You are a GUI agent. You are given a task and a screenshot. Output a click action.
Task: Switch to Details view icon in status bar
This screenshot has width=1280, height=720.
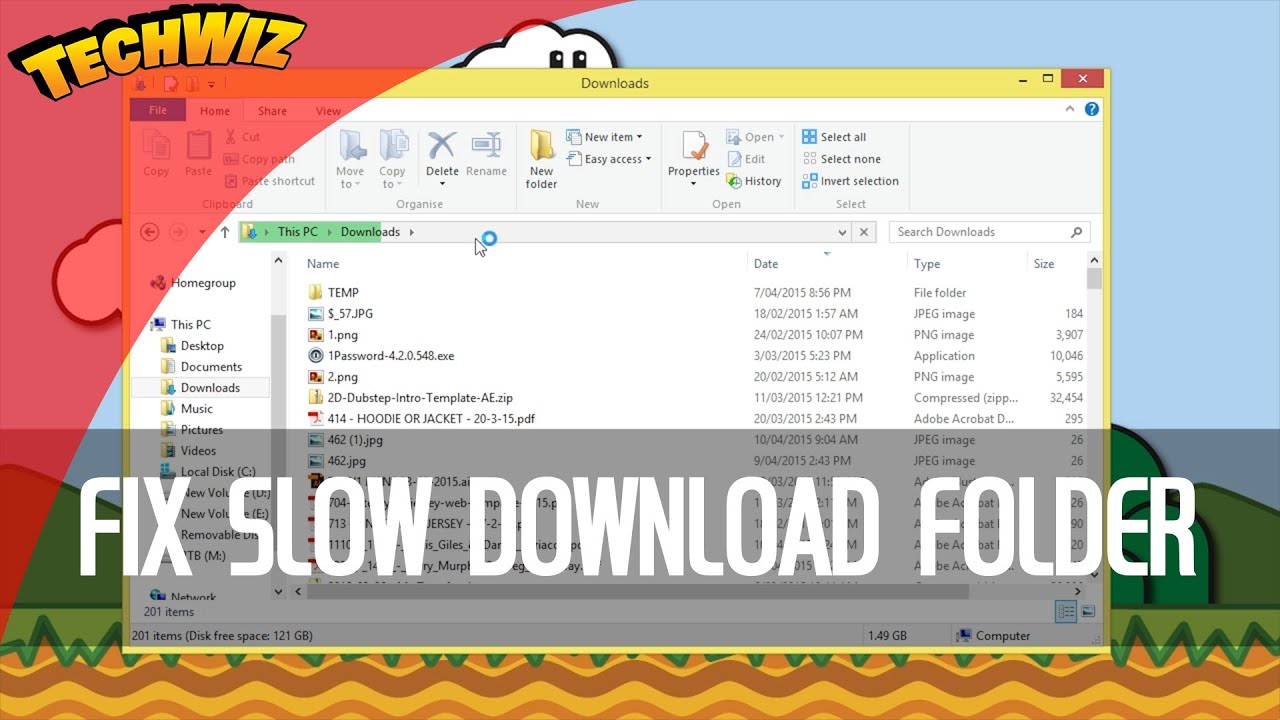pyautogui.click(x=1066, y=611)
